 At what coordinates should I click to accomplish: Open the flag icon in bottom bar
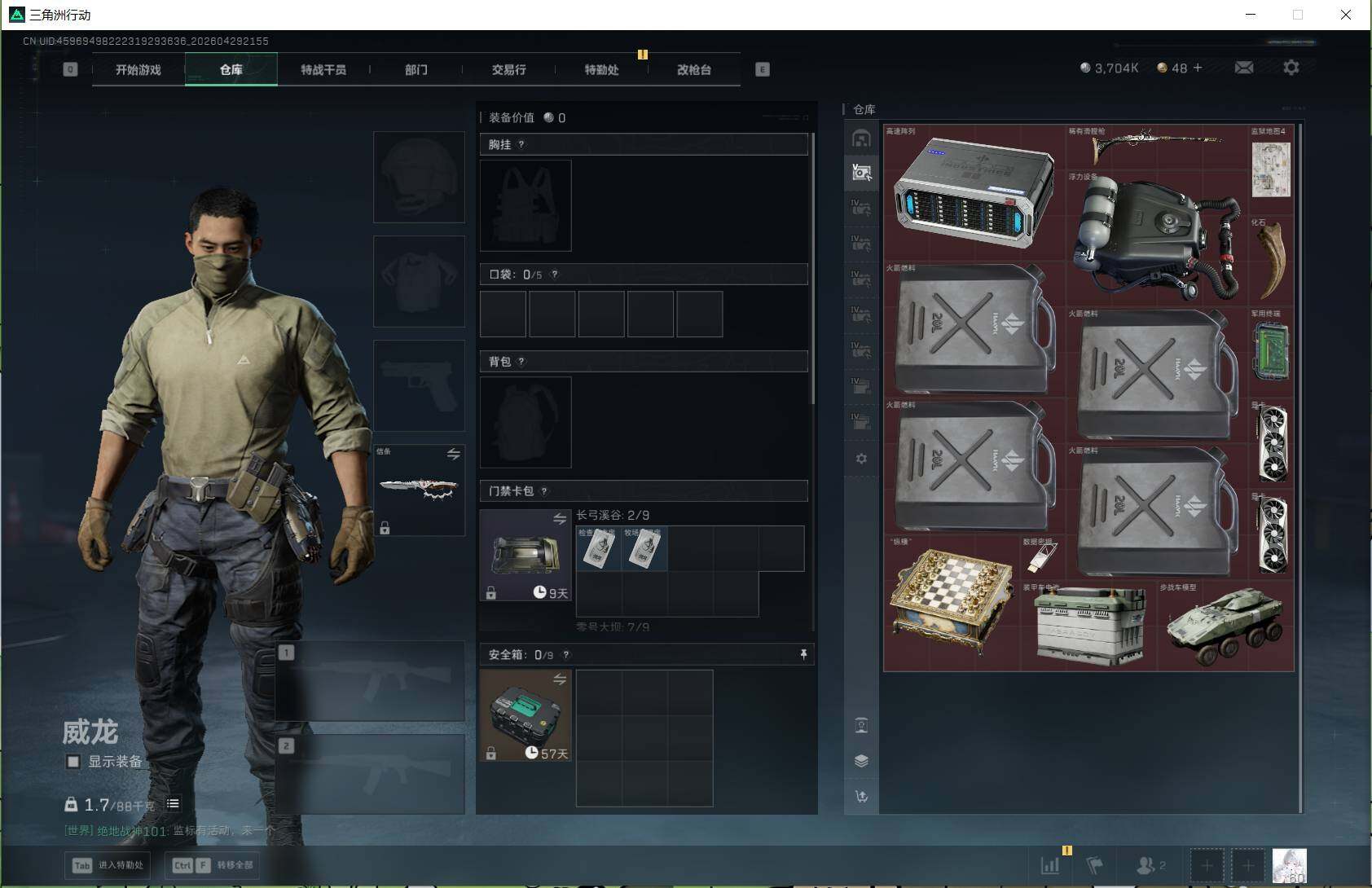click(1095, 865)
